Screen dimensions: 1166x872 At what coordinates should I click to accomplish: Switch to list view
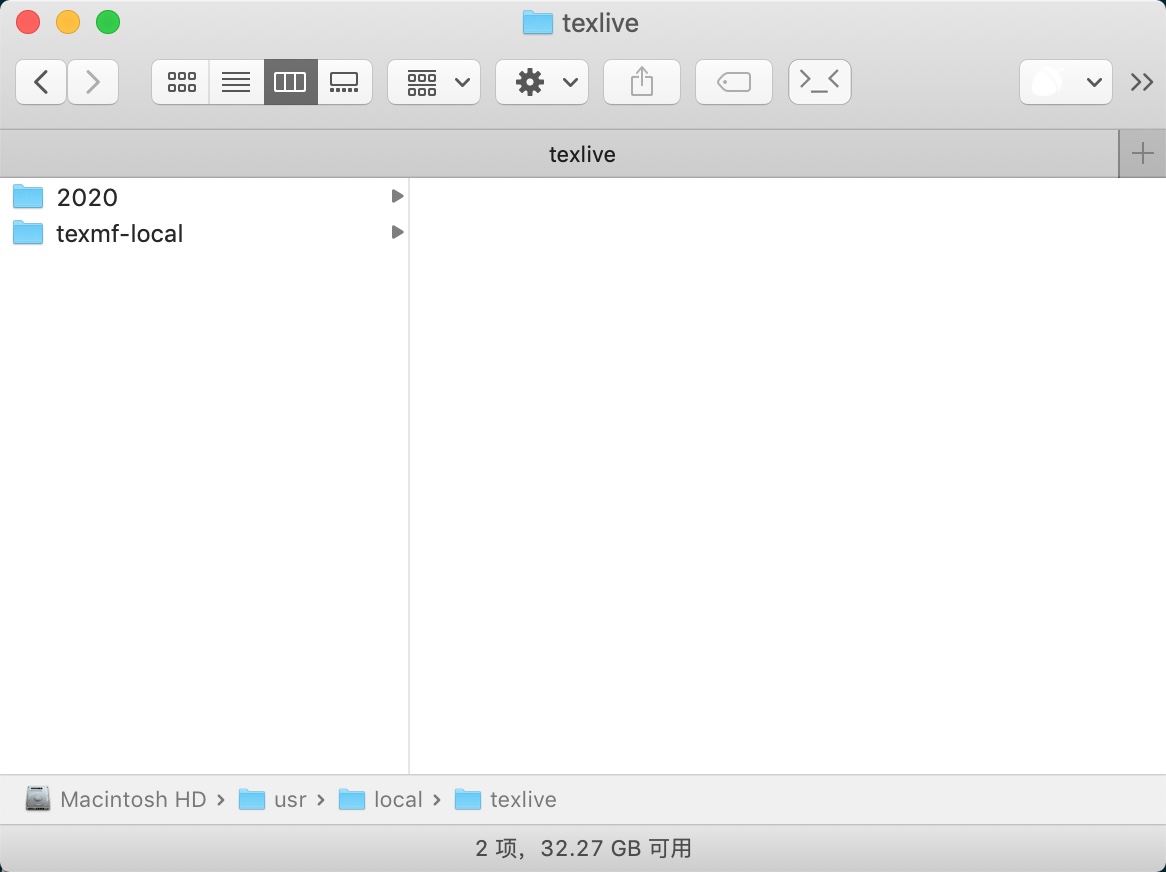[x=236, y=82]
